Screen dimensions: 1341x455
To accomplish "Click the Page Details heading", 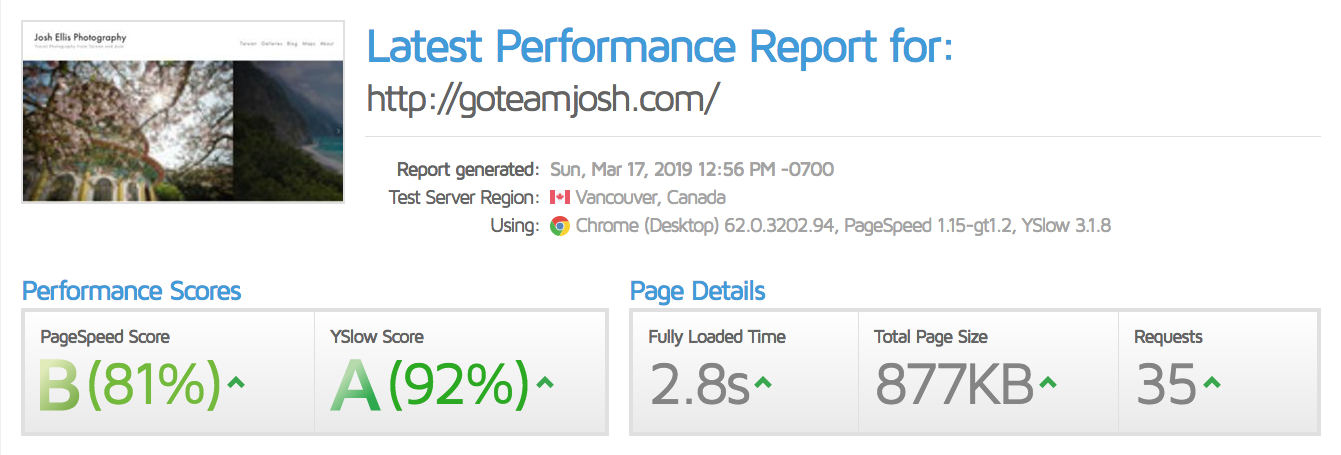I will [698, 291].
